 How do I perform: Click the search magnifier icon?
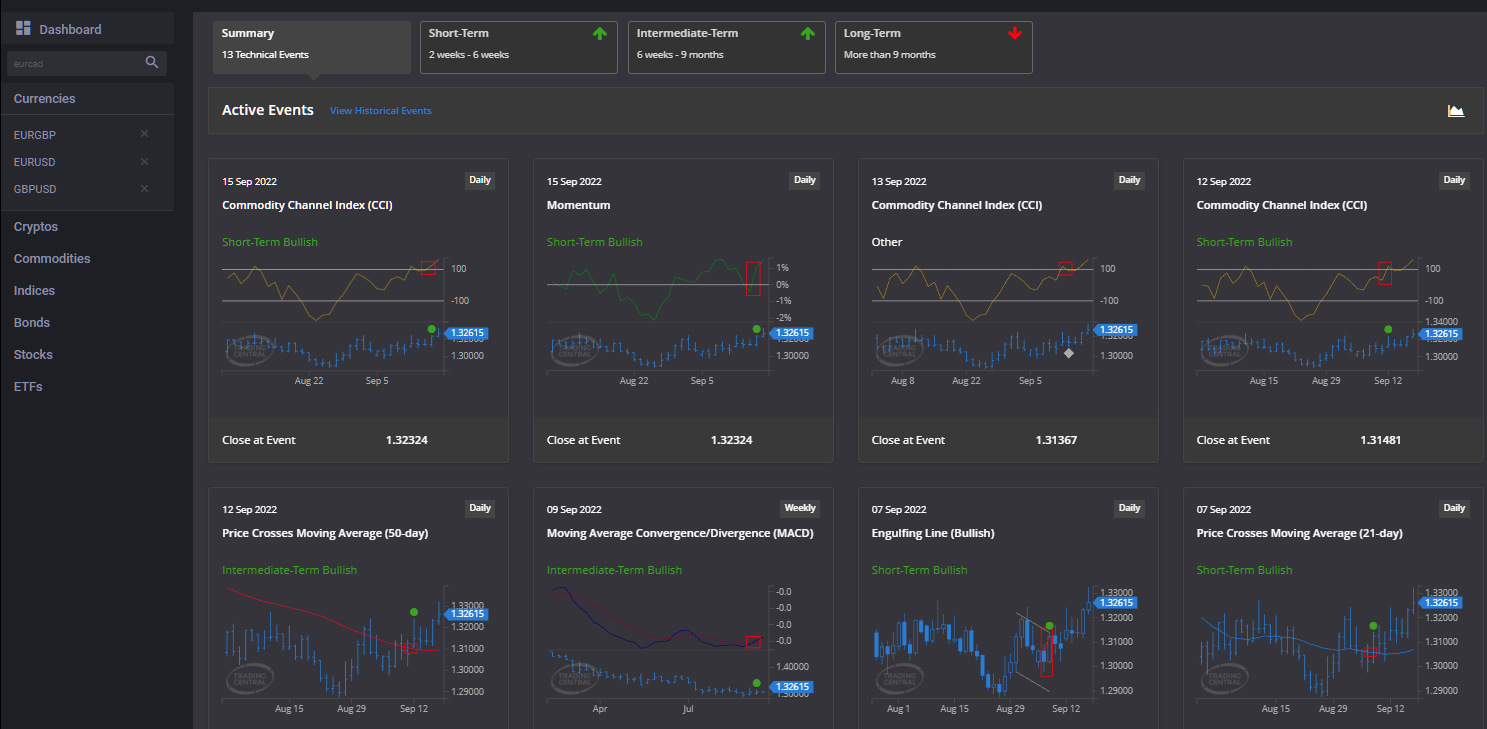152,62
